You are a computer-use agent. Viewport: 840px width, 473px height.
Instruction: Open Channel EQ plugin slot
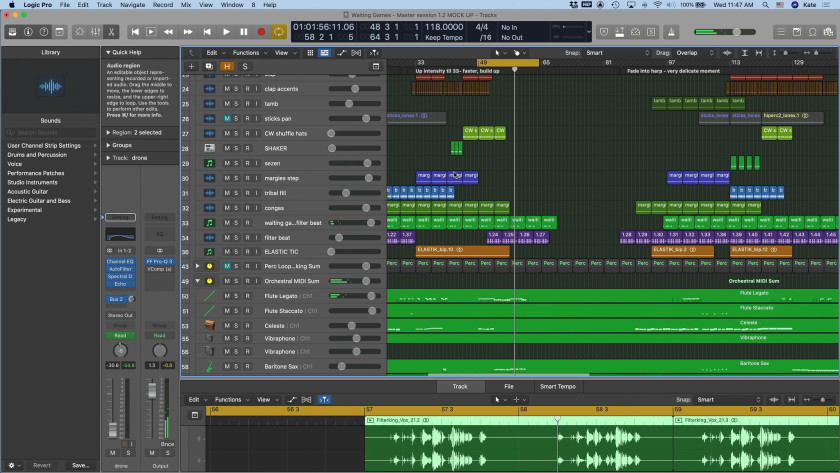pyautogui.click(x=121, y=261)
